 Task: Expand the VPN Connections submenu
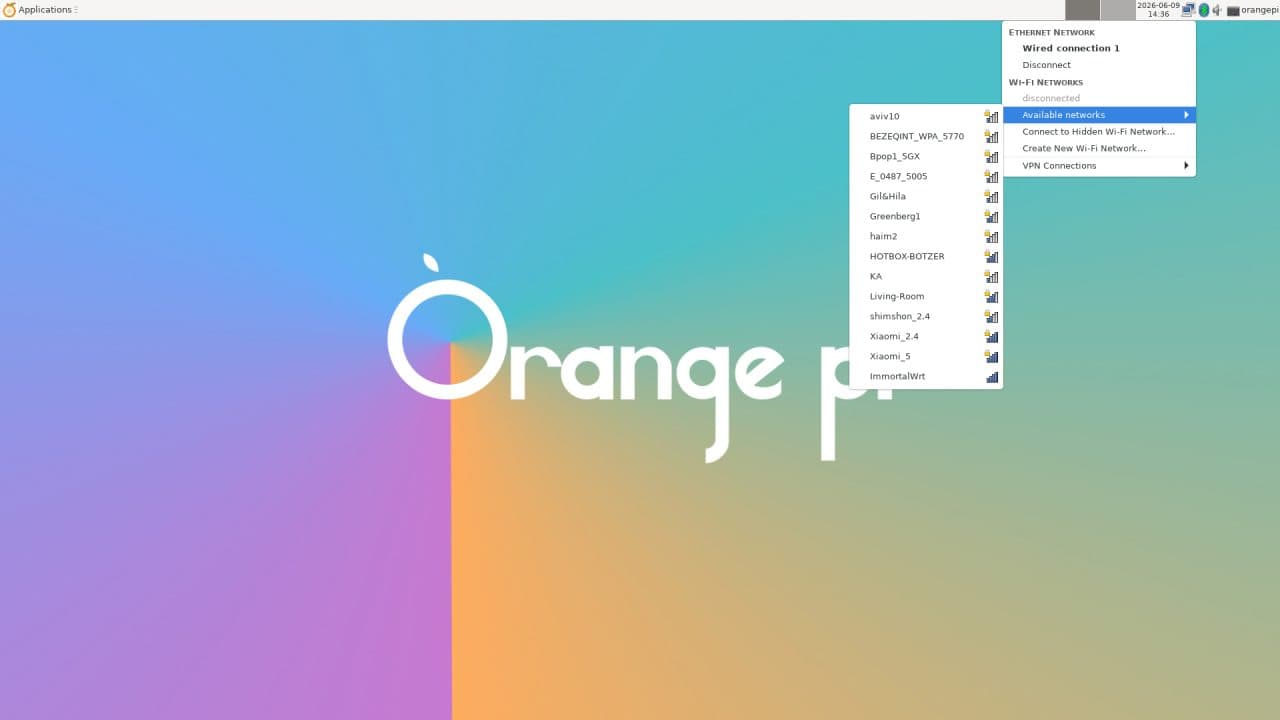click(1099, 166)
